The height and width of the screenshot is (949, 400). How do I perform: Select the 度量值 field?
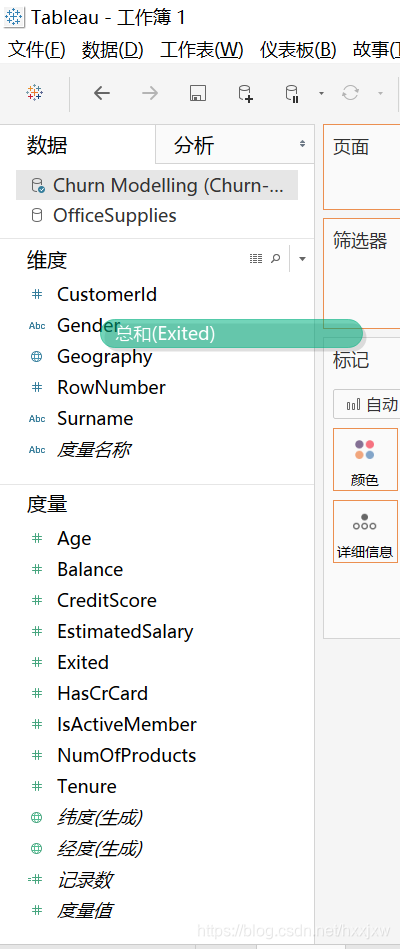coord(85,911)
